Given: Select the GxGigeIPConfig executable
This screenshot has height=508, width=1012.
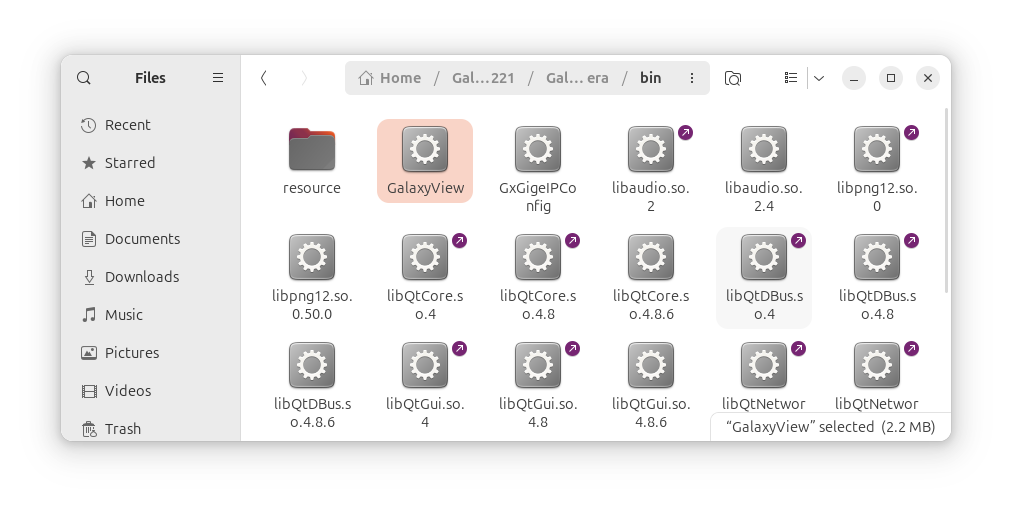Looking at the screenshot, I should pos(538,170).
